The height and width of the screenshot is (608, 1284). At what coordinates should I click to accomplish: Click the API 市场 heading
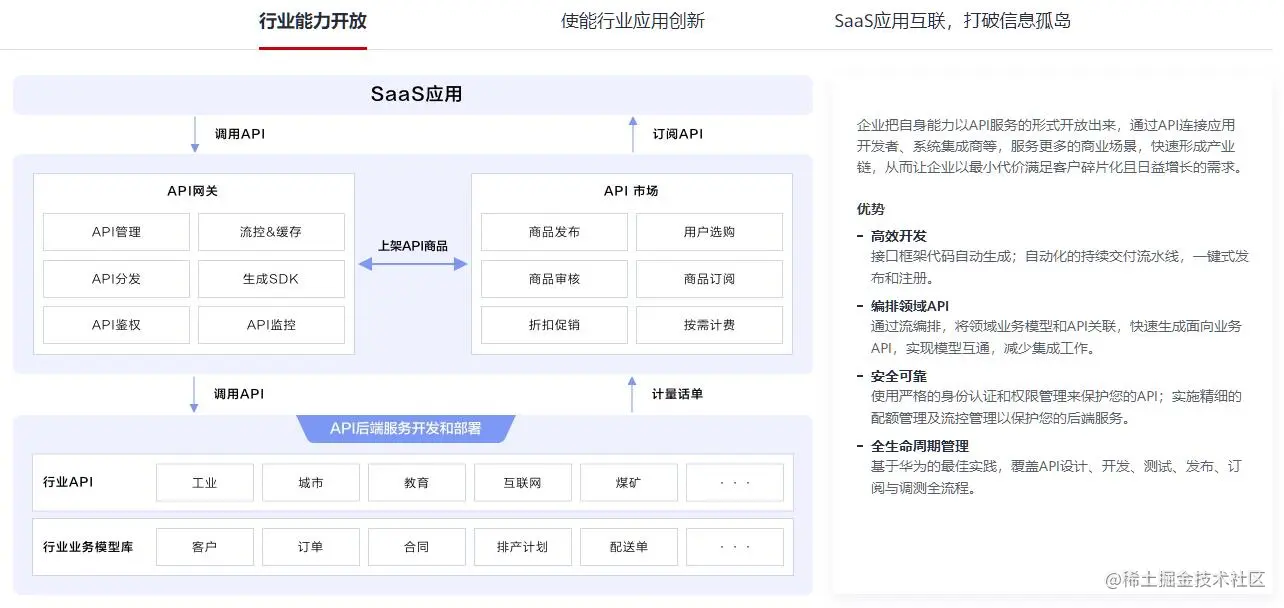coord(631,191)
